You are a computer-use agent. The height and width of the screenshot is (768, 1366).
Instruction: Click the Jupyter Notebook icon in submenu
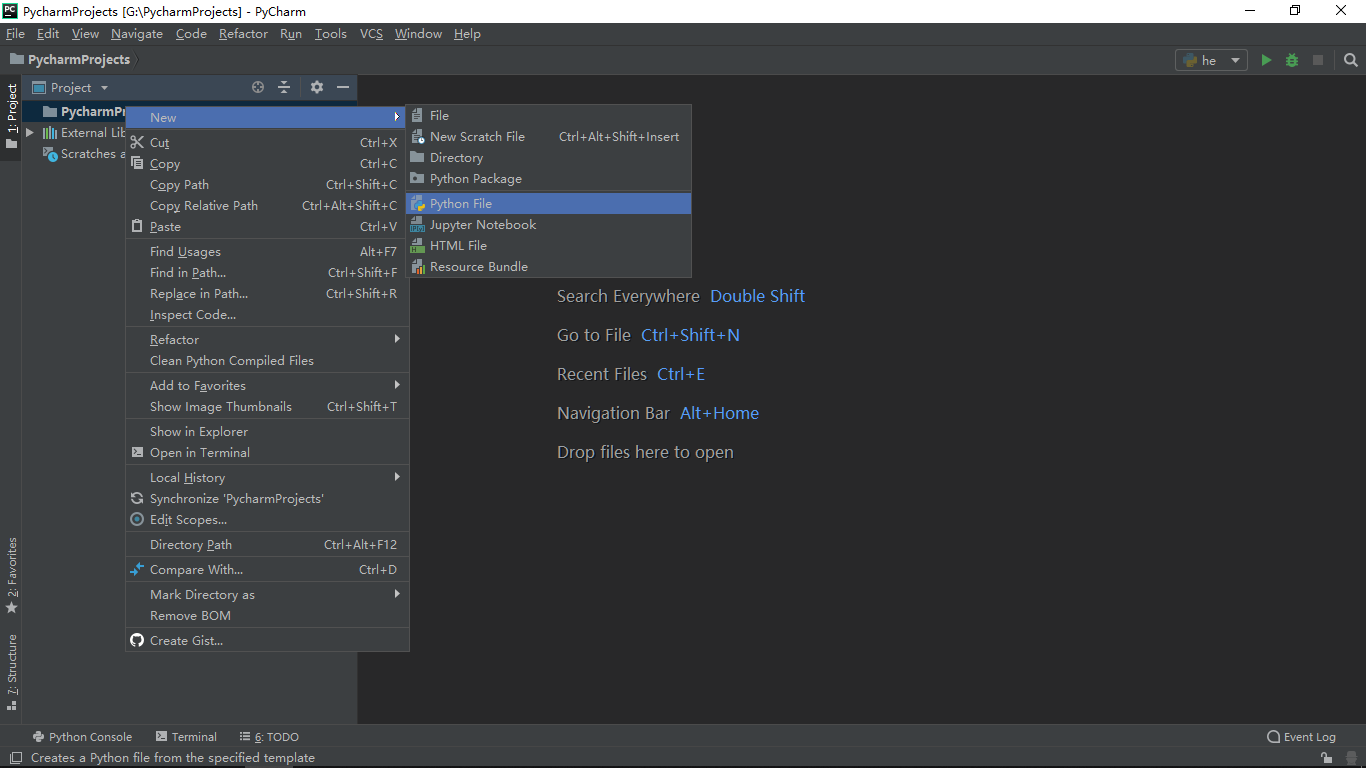[418, 224]
